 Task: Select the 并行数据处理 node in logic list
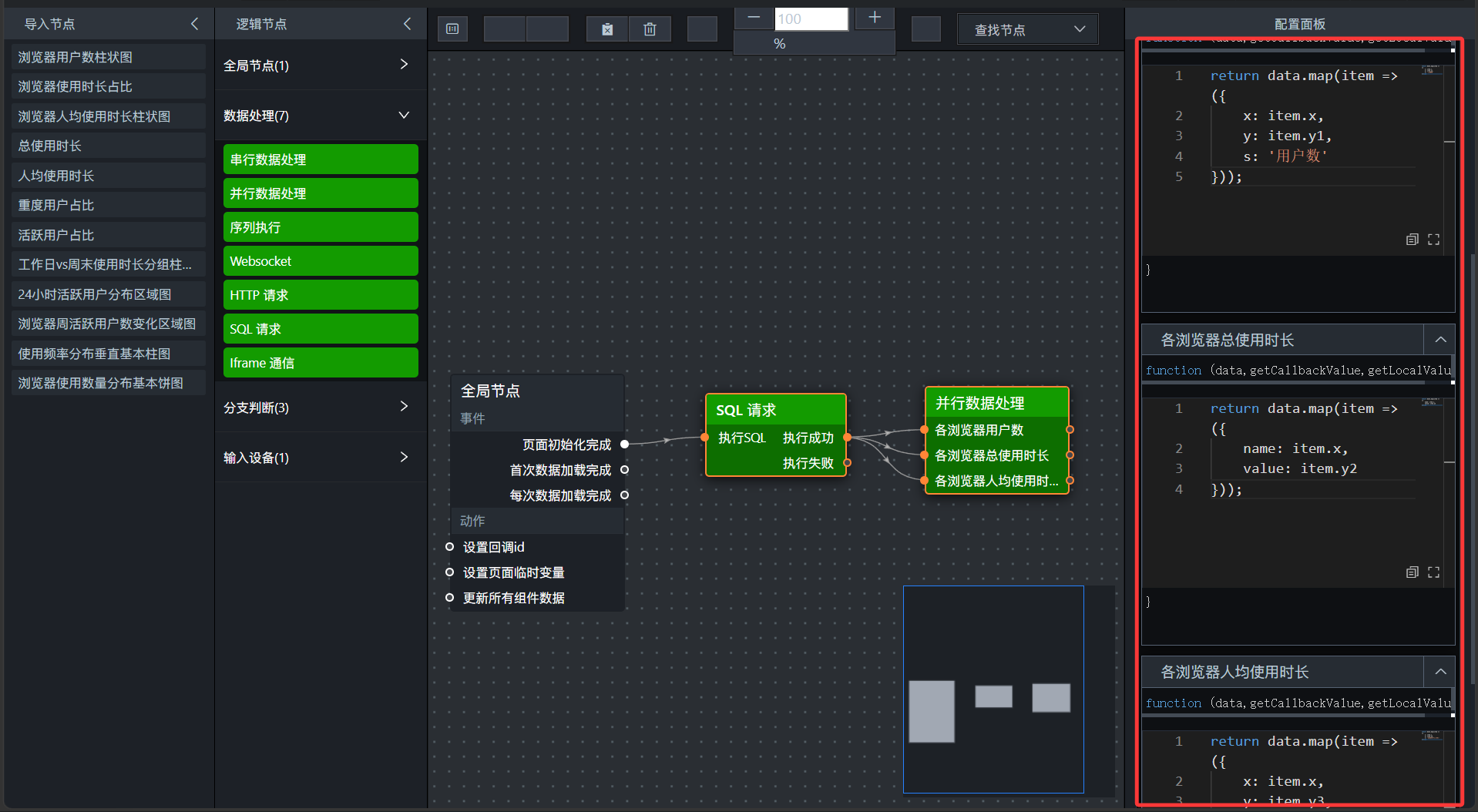click(x=321, y=193)
